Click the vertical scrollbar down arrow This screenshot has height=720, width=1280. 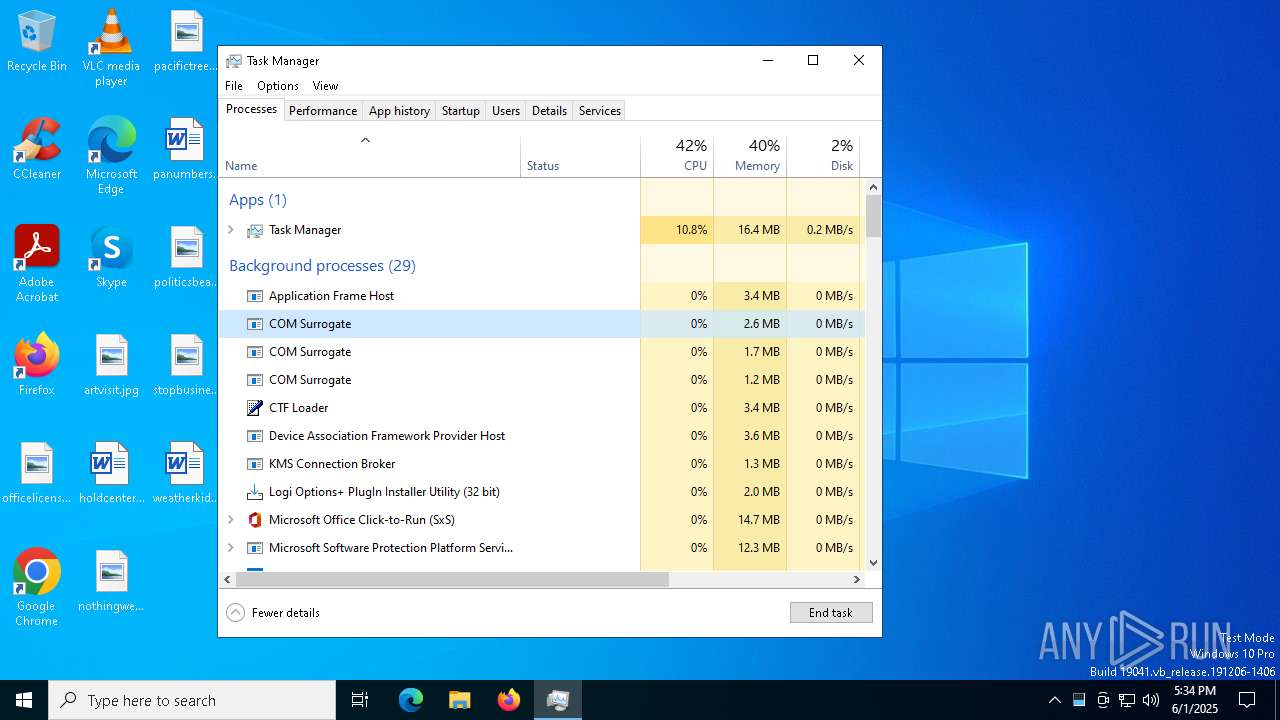pos(873,563)
